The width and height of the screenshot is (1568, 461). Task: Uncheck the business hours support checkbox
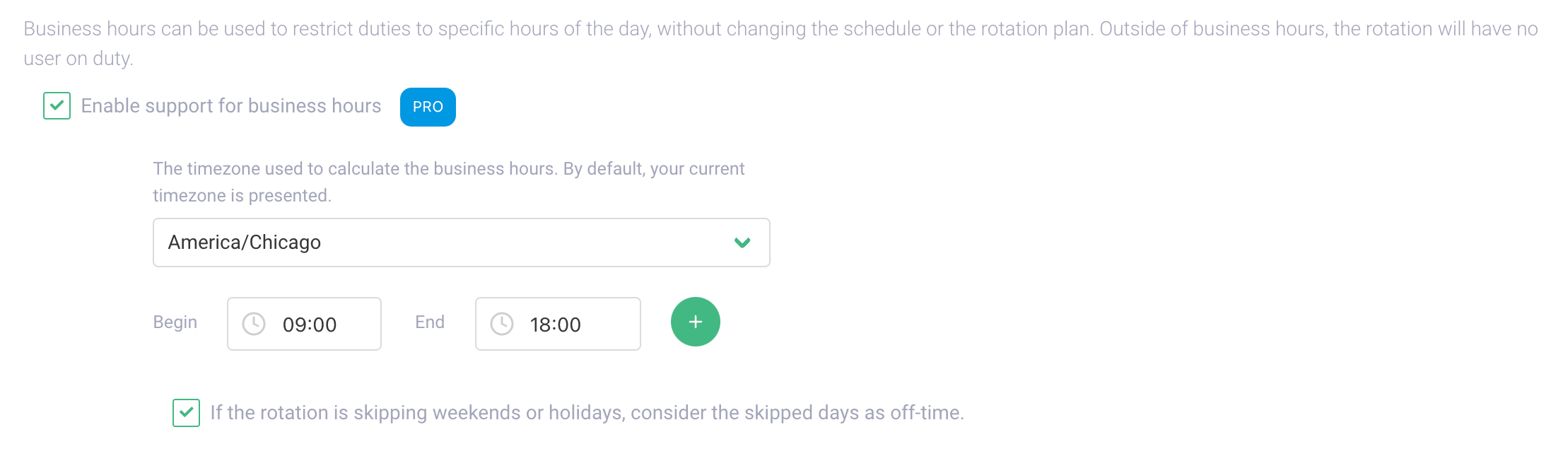[57, 106]
